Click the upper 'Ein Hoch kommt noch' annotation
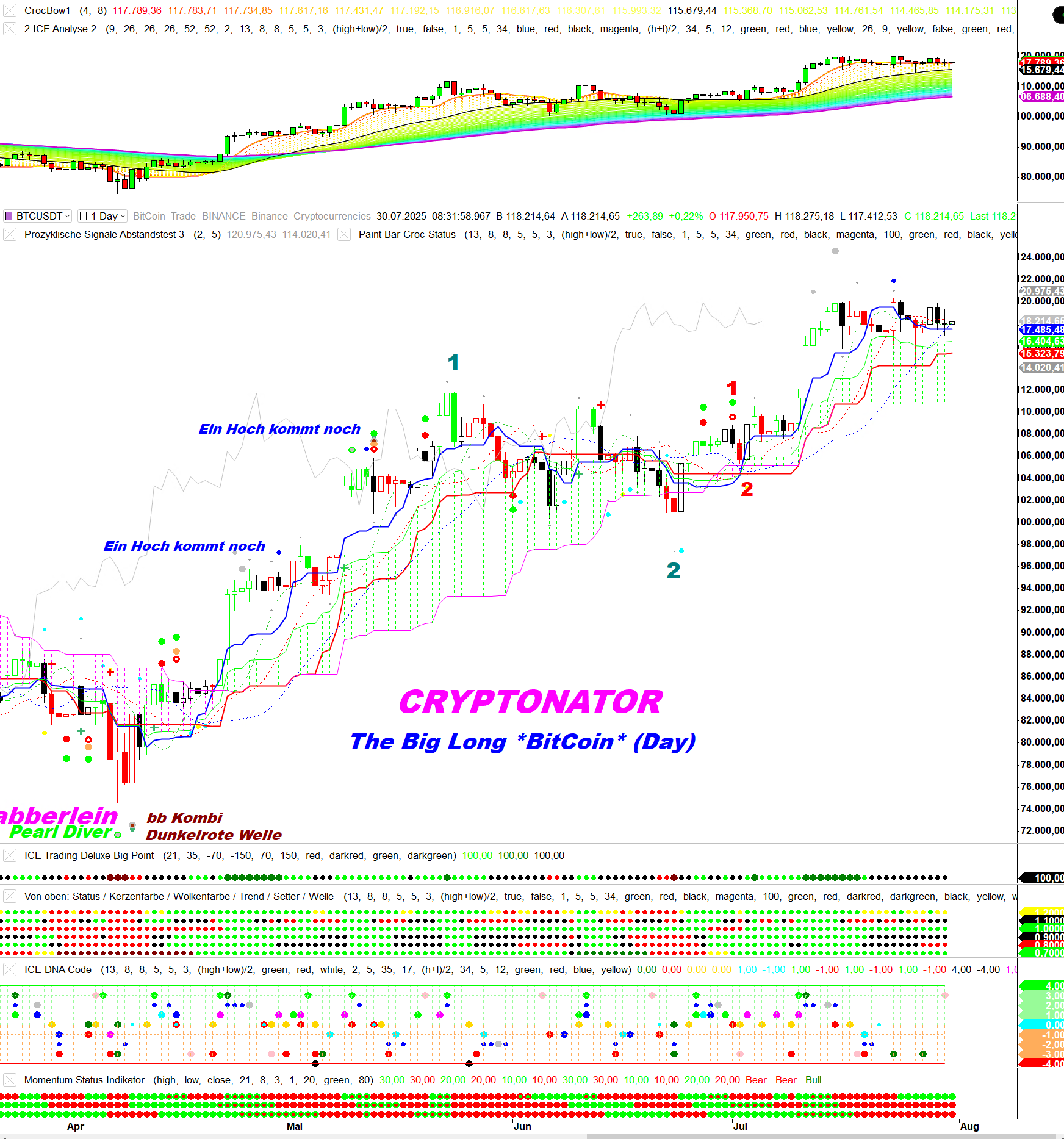This screenshot has width=1064, height=1139. coord(279,429)
